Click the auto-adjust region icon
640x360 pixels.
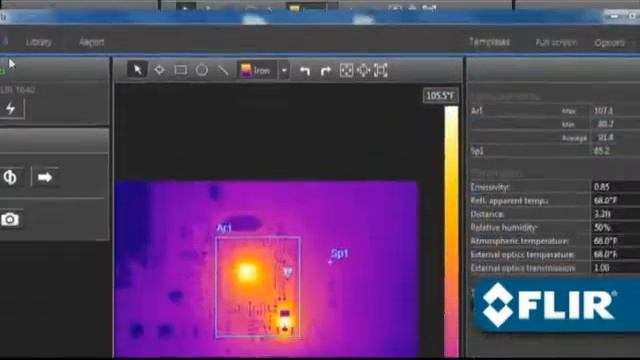click(346, 71)
